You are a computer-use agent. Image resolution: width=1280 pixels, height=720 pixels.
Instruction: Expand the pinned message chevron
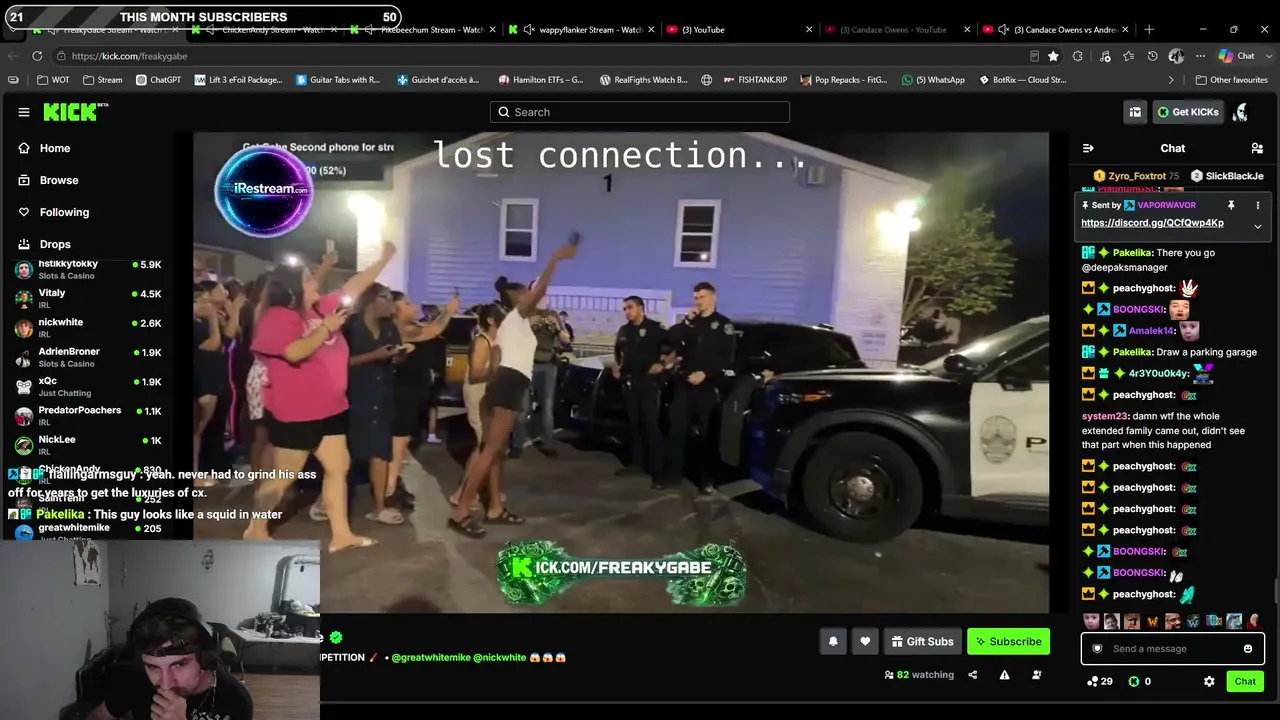1258,226
